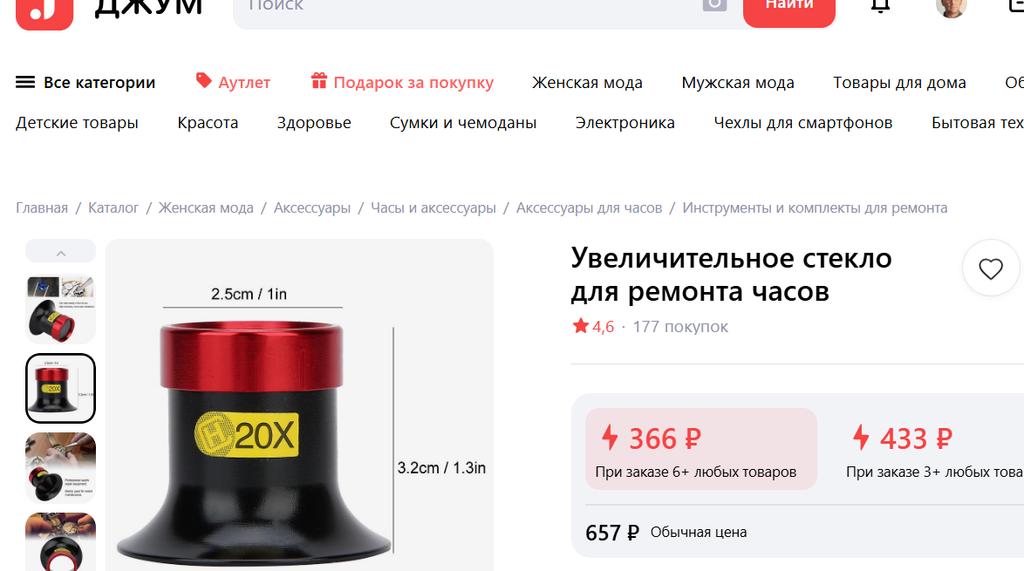The width and height of the screenshot is (1024, 571).
Task: Select first product thumbnail with red loupe
Action: [x=61, y=308]
